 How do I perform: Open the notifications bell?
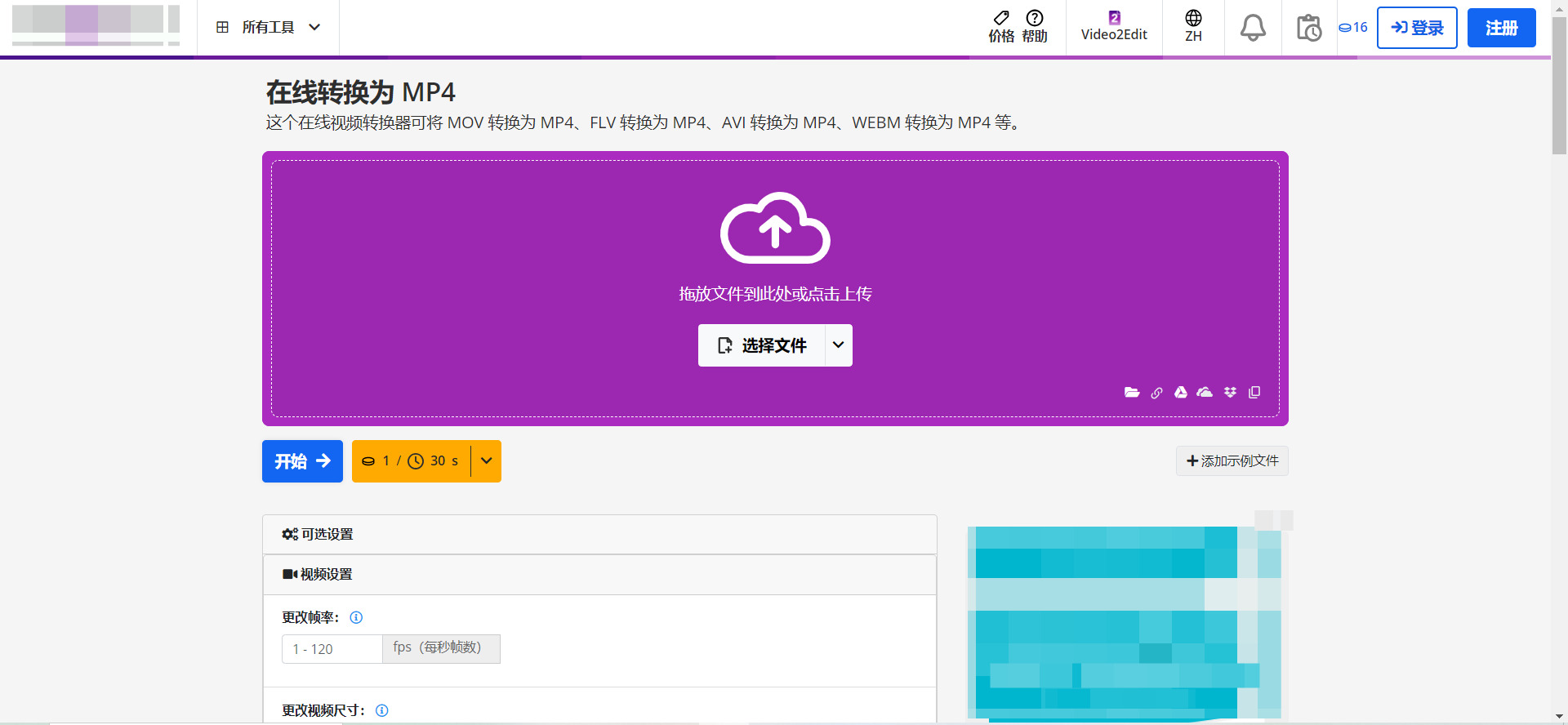pos(1253,28)
